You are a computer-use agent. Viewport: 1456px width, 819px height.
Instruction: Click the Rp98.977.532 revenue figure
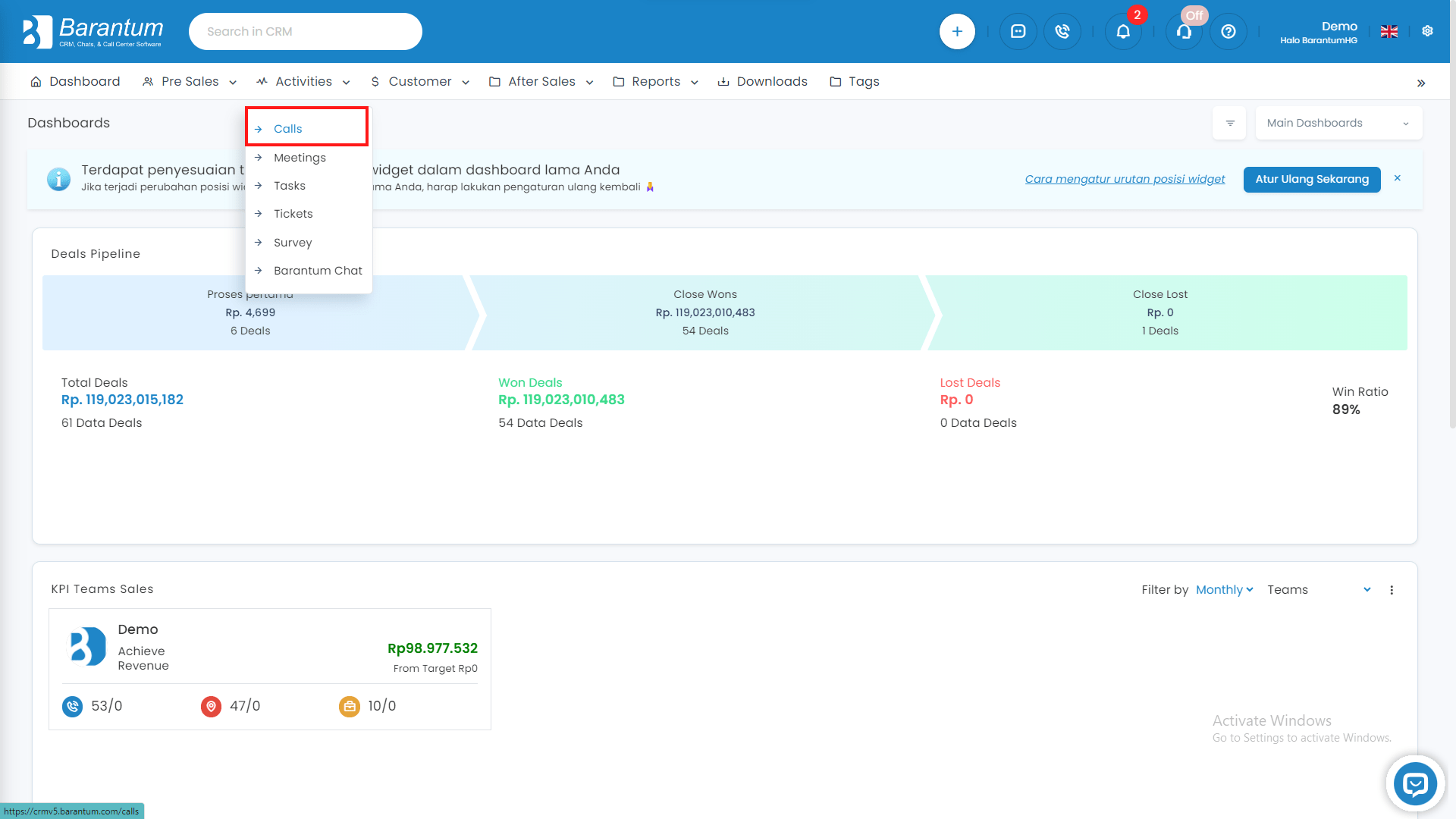432,648
